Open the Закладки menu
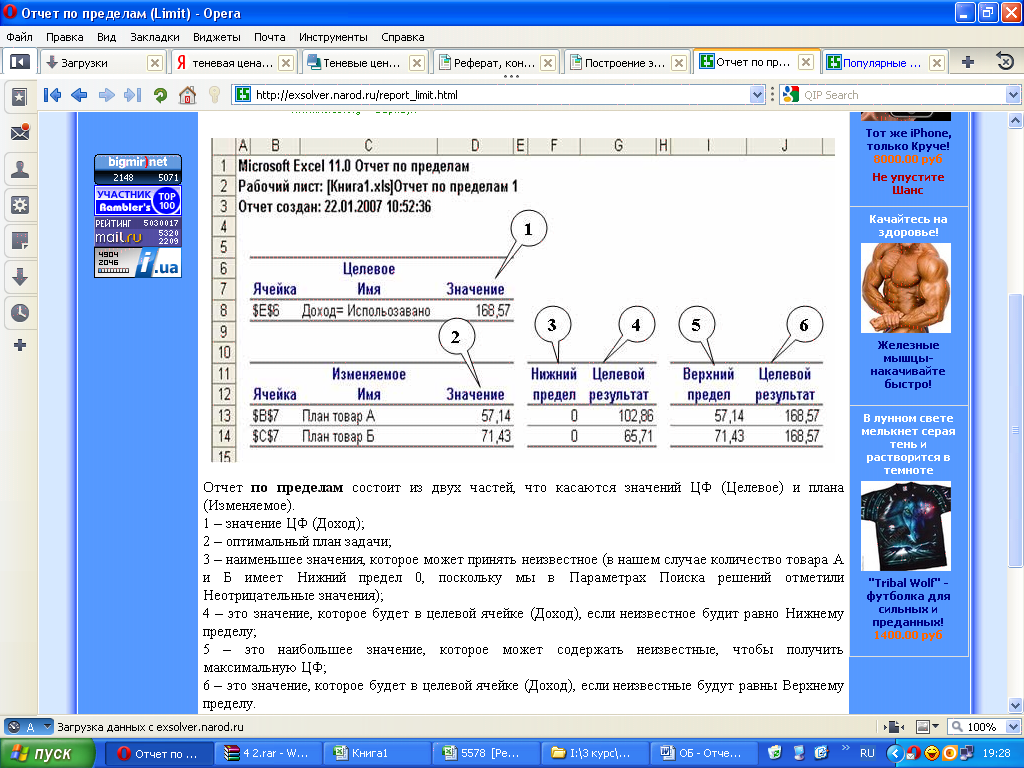The height and width of the screenshot is (768, 1024). [155, 37]
